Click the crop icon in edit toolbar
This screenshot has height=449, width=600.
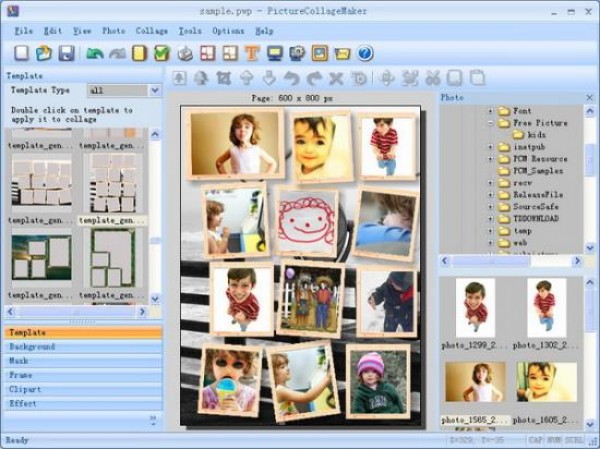[224, 78]
